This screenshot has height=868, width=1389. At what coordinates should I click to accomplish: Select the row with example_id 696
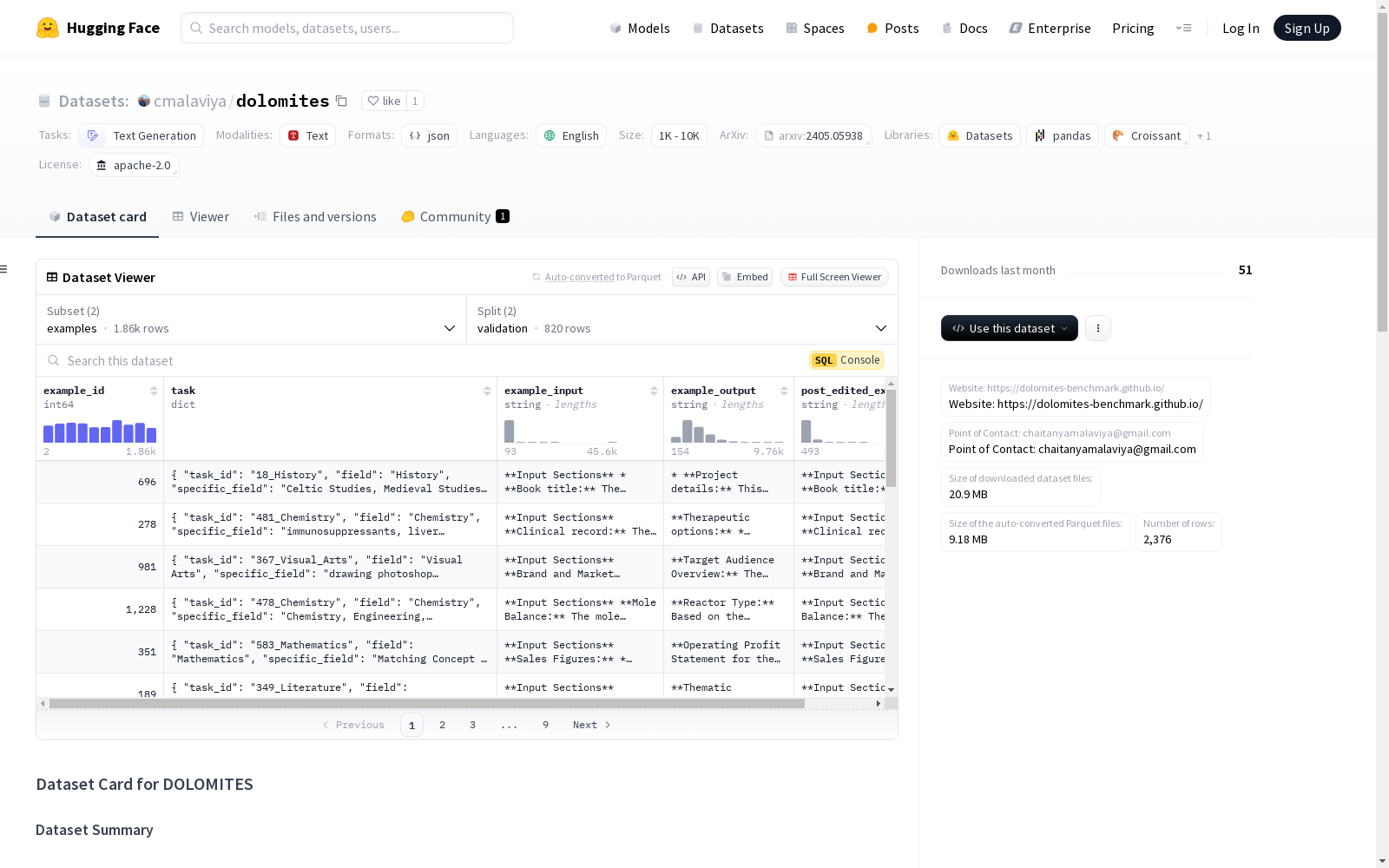click(460, 482)
